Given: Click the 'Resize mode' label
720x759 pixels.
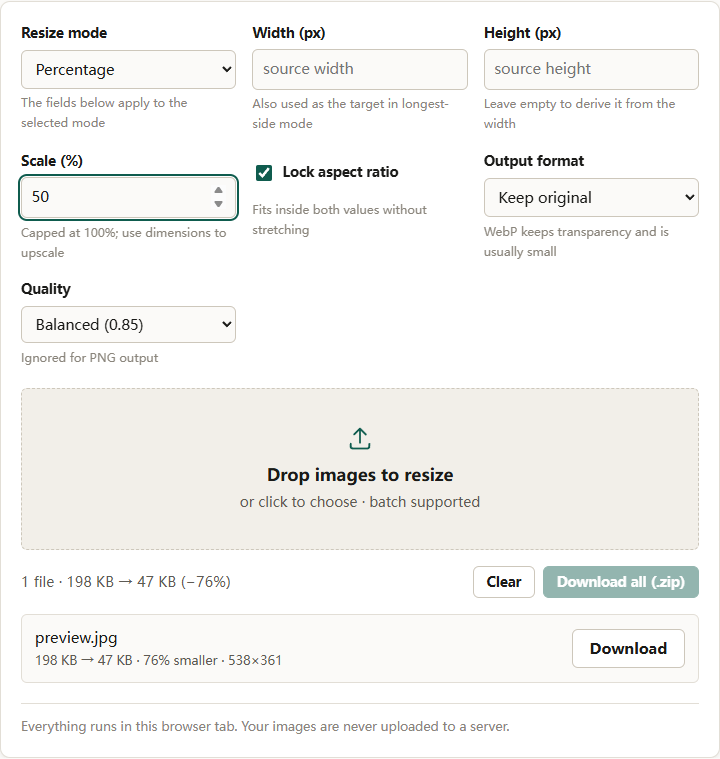Looking at the screenshot, I should pos(64,33).
